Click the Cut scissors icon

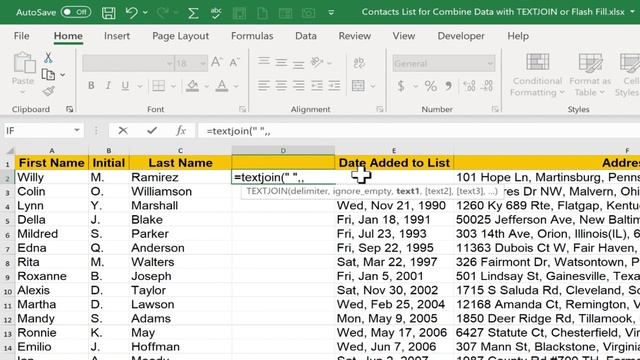click(x=48, y=58)
